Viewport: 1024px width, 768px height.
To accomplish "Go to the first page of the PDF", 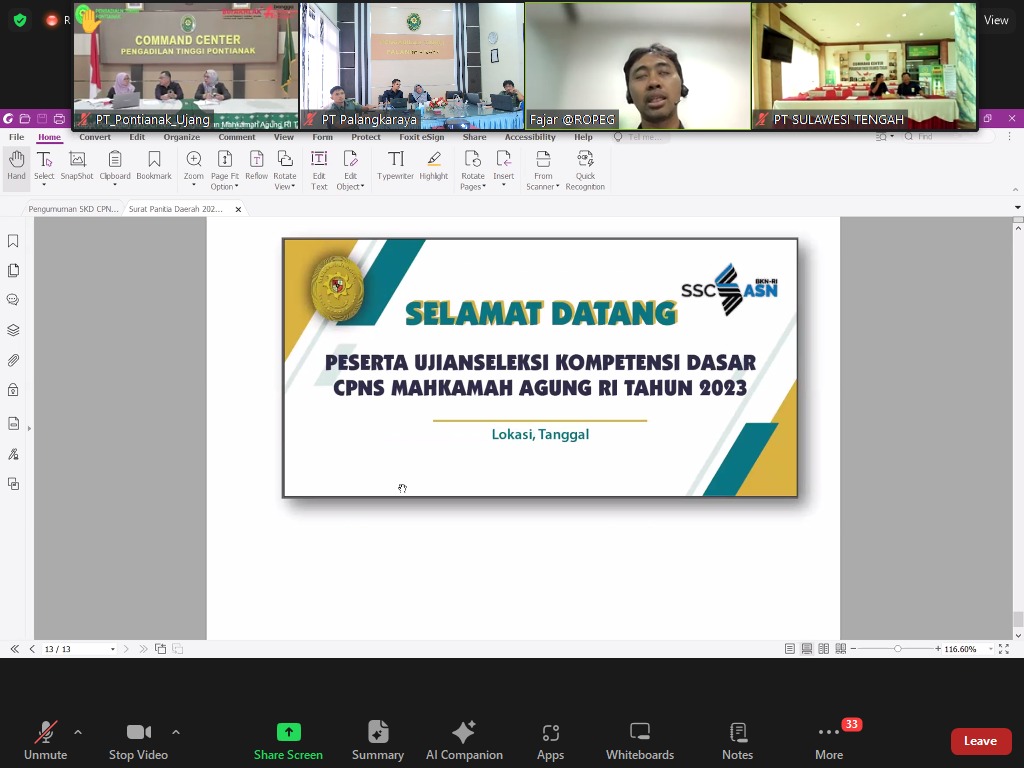I will 14,648.
